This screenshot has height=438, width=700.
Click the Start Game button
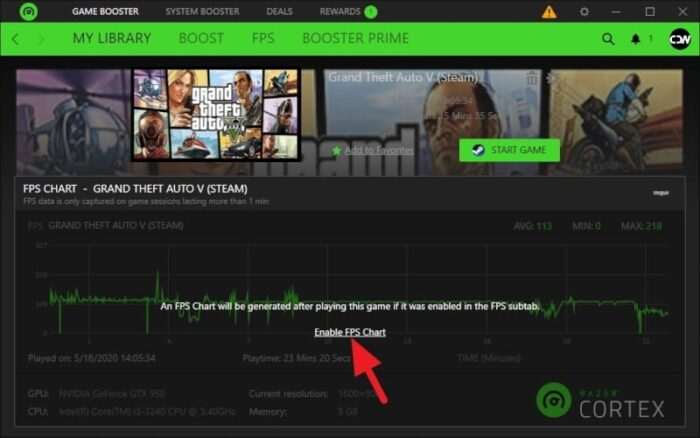coord(509,150)
